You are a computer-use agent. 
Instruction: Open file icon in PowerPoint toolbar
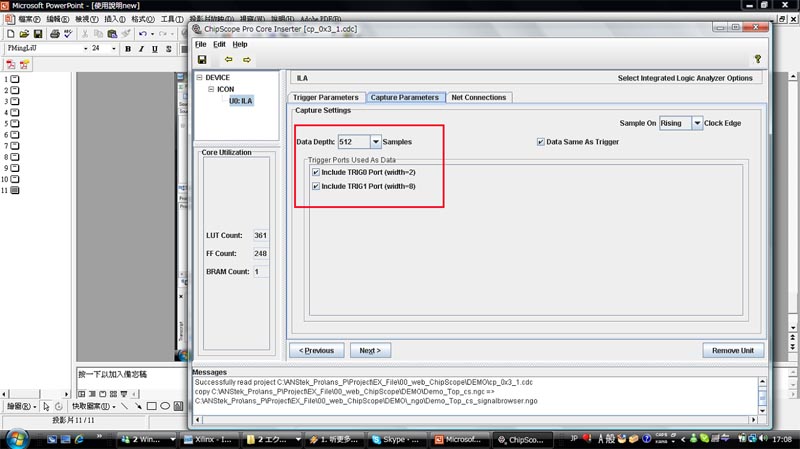[x=24, y=34]
